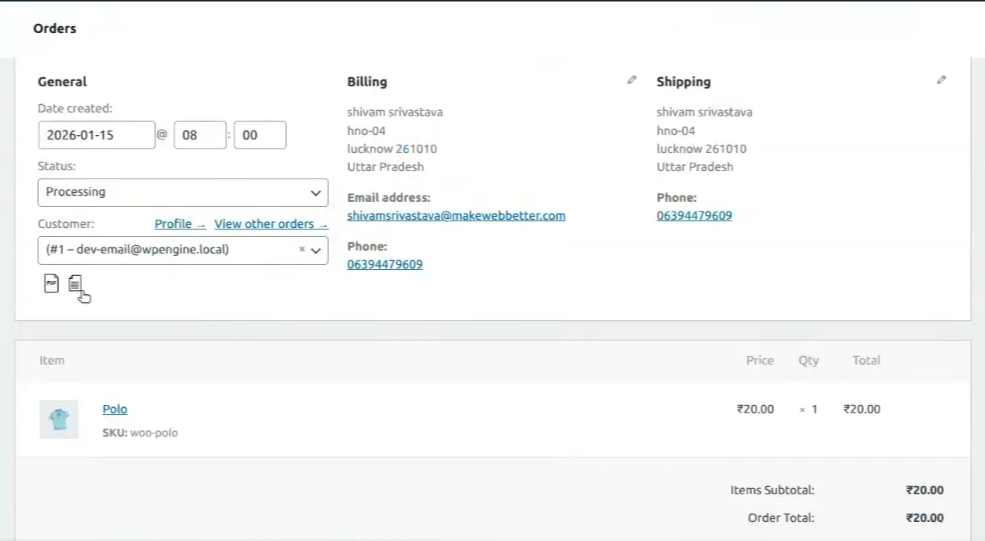Click the shipping phone number link
Screen dimensions: 985x541
[694, 216]
